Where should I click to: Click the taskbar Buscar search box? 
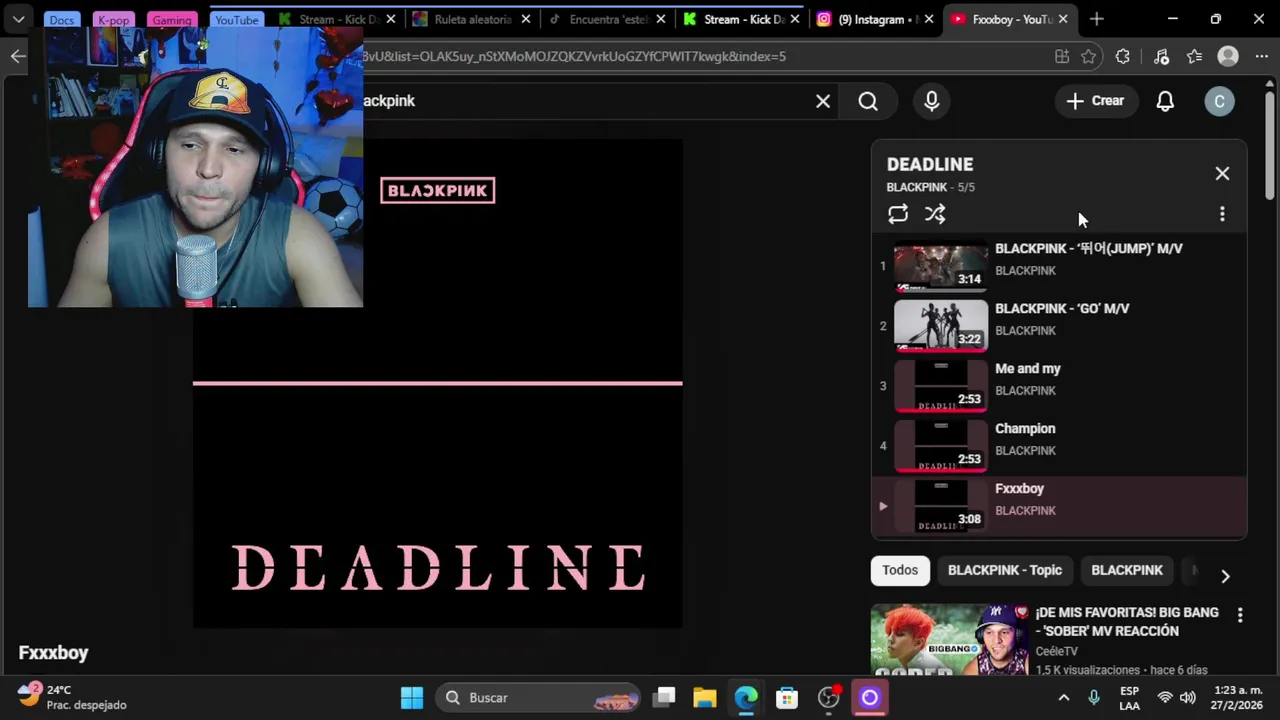point(539,698)
